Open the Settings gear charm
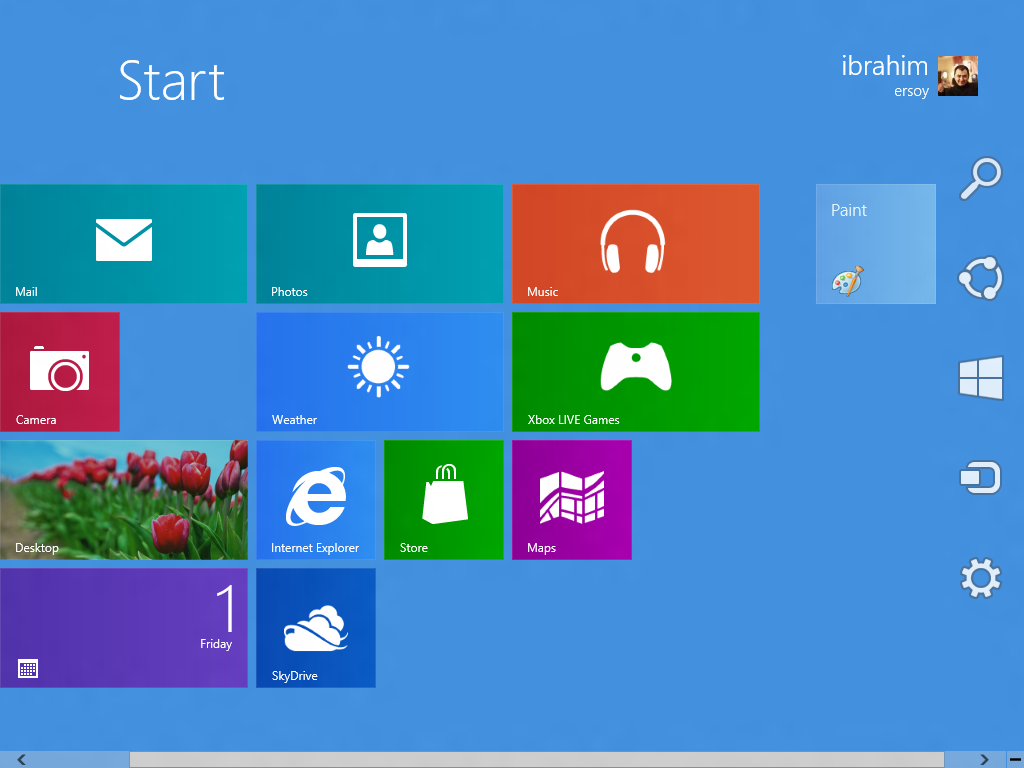 coord(980,577)
